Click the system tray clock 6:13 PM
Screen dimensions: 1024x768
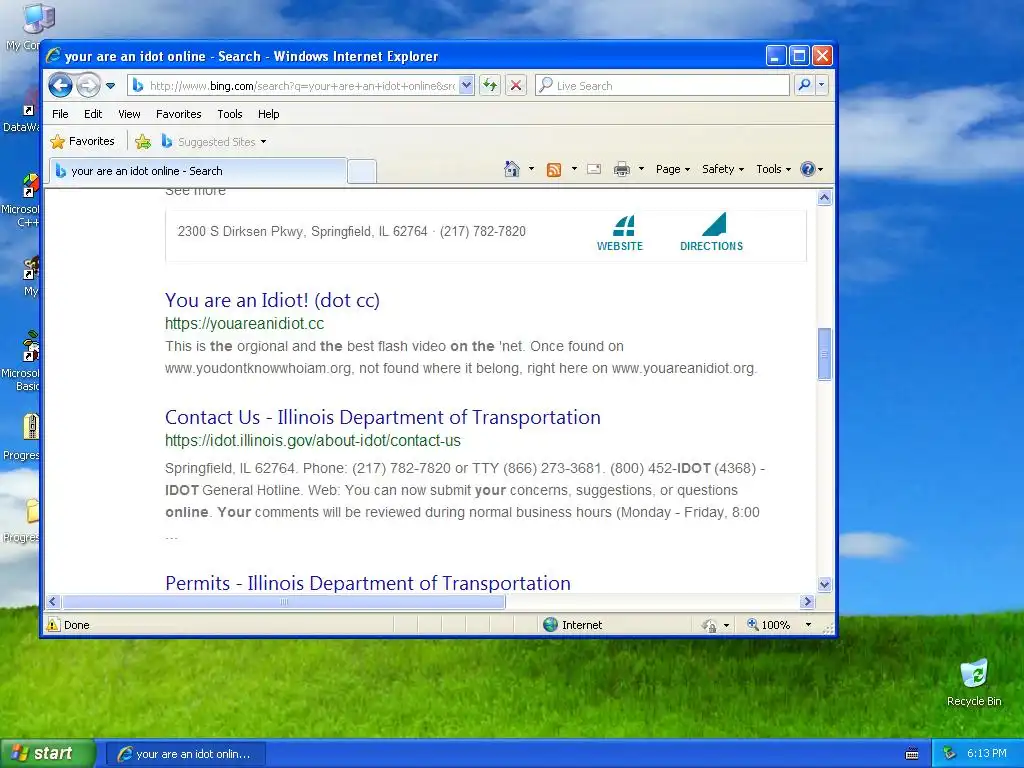tap(986, 754)
